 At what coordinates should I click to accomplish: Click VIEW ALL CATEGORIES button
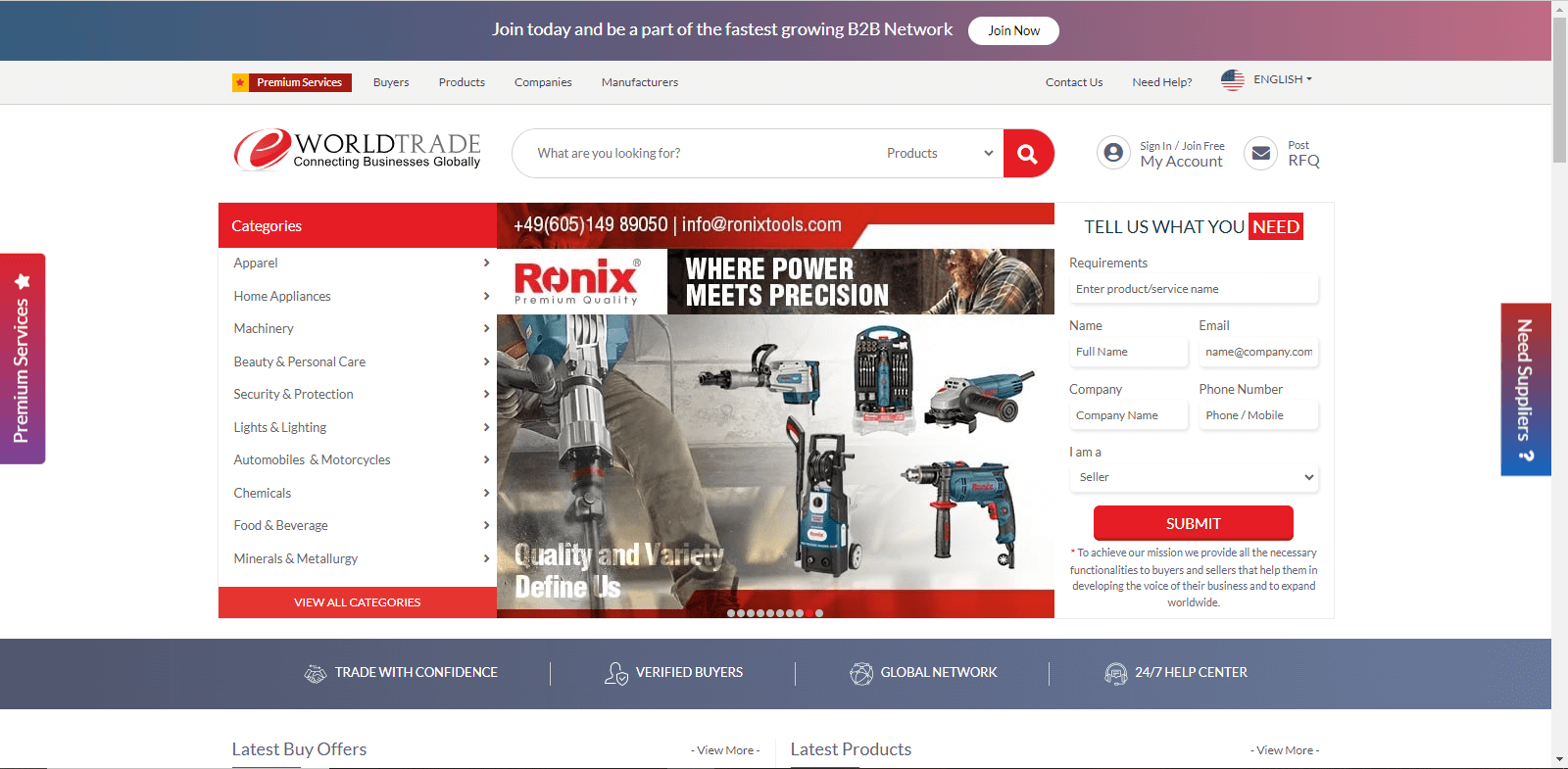358,602
